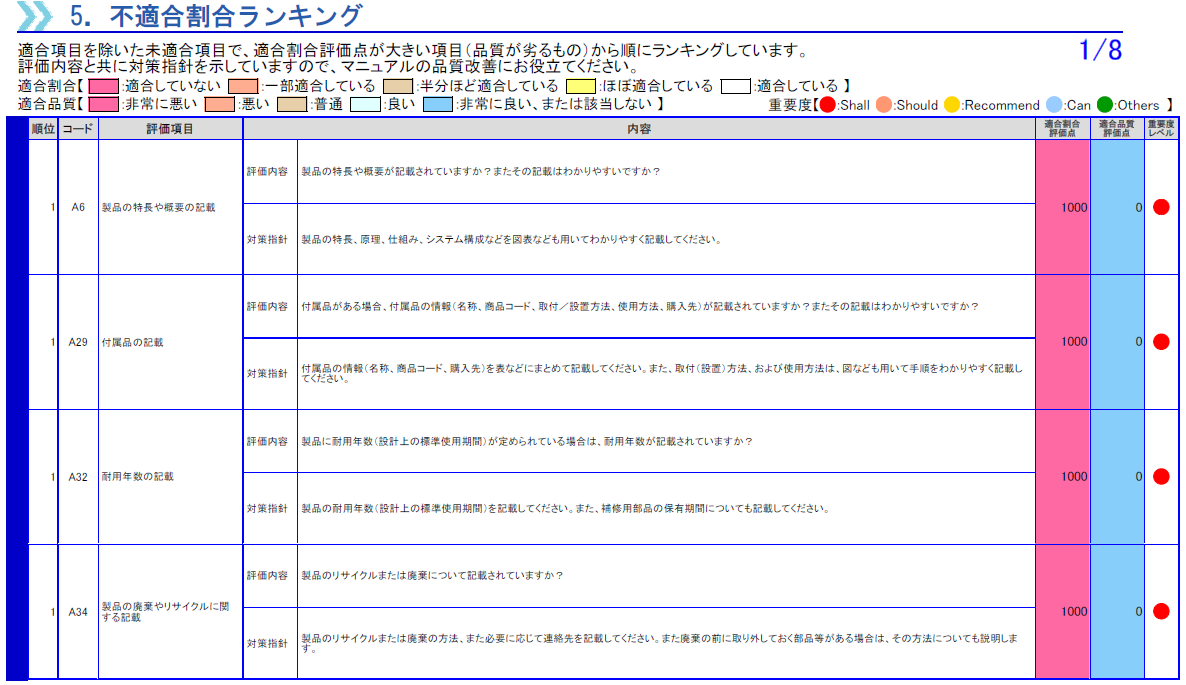Select the orange 悪い quality swatch
The height and width of the screenshot is (685, 1186).
(x=220, y=104)
